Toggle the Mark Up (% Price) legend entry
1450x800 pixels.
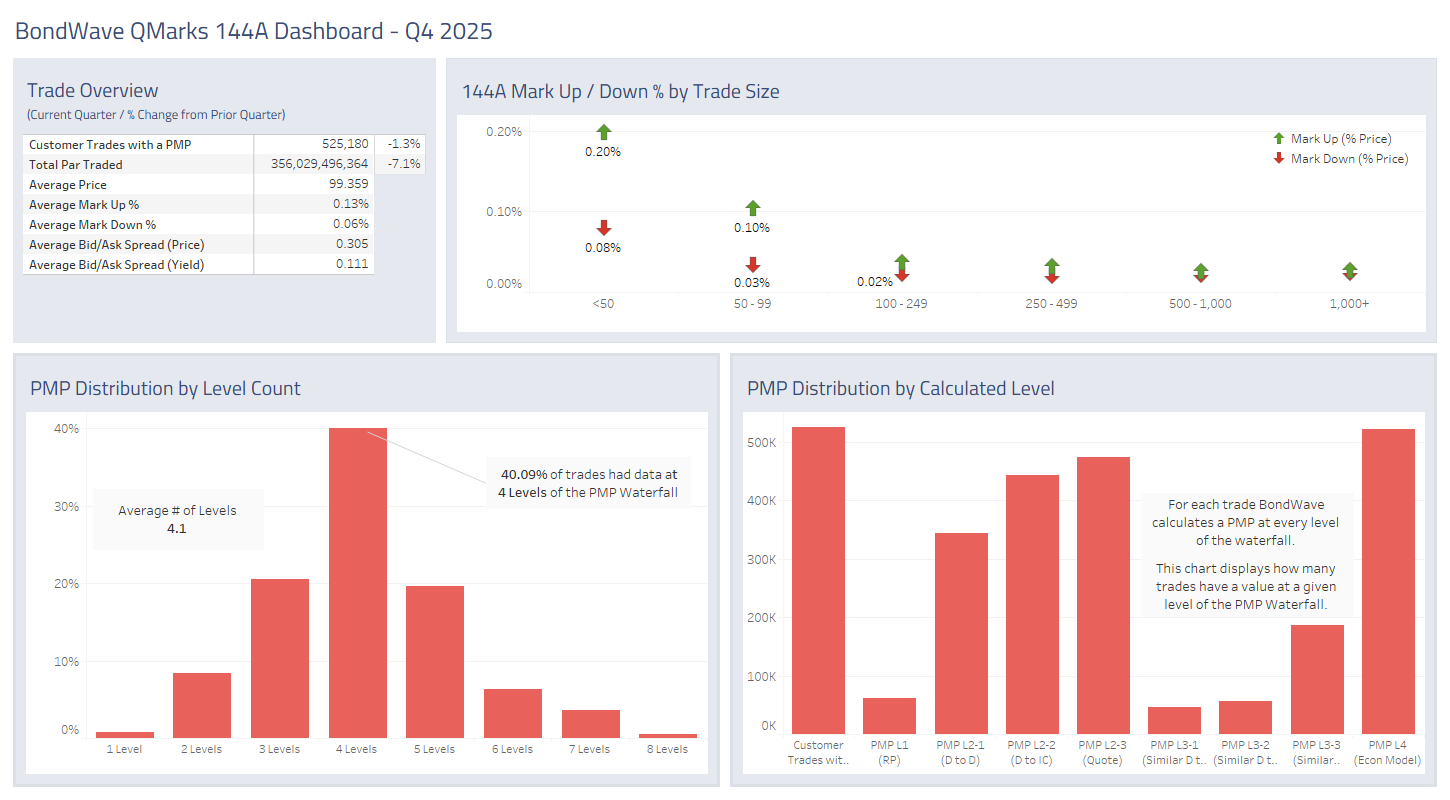point(1340,138)
